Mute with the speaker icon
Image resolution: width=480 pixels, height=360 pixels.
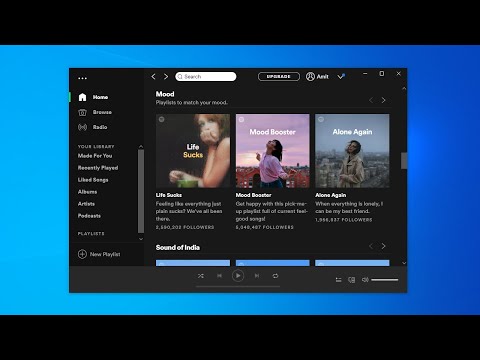pos(365,280)
